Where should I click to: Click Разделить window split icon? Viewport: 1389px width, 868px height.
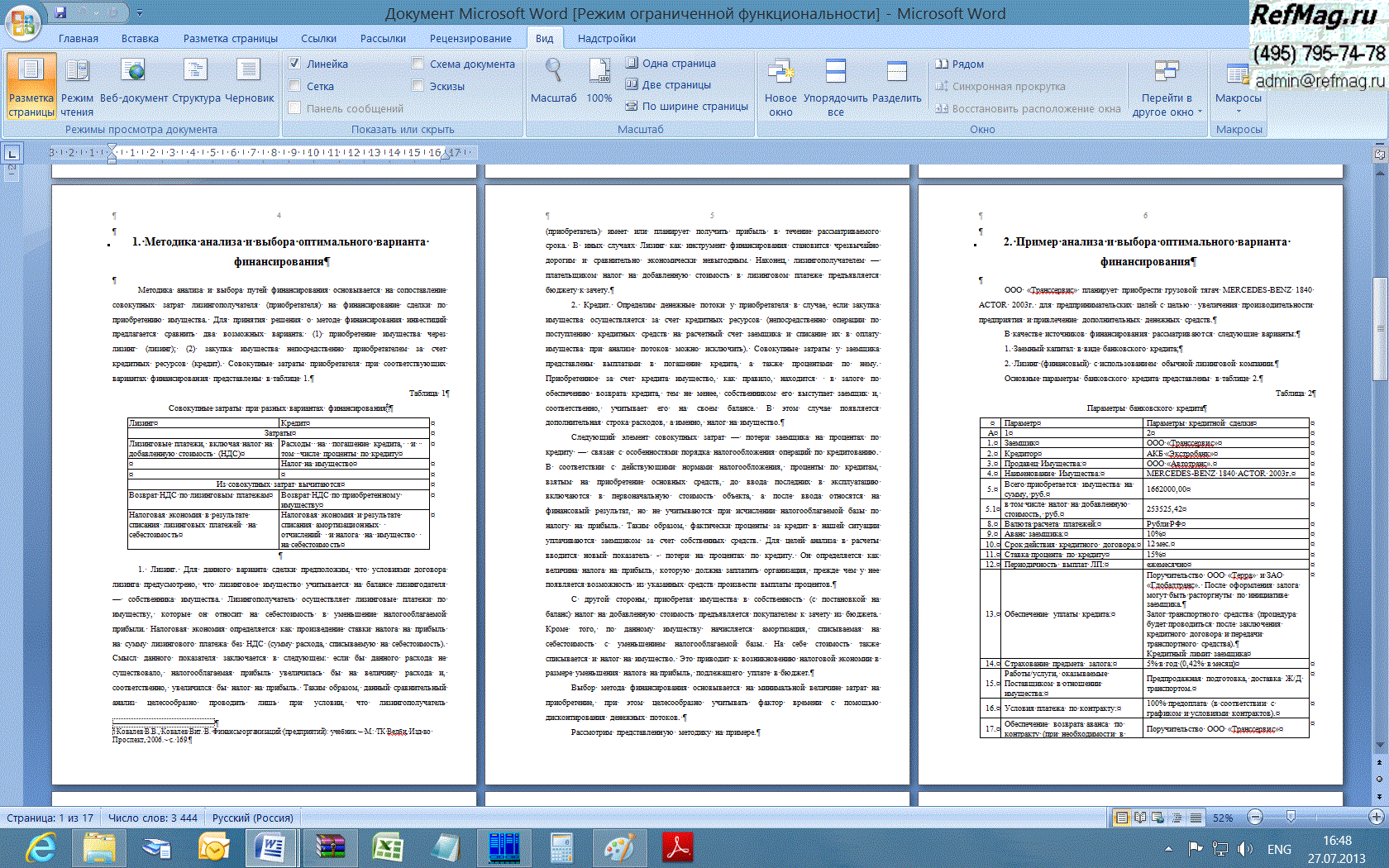(896, 73)
